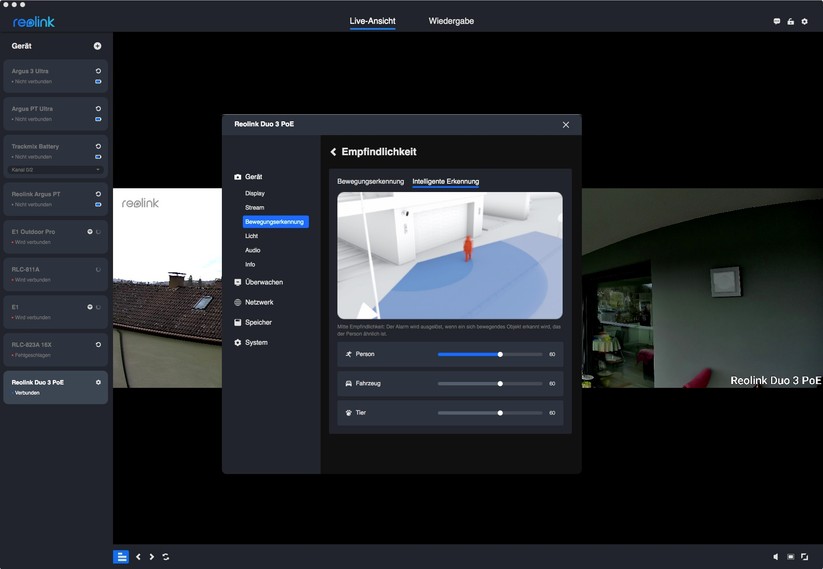Open app settings gear in top right
The image size is (823, 569).
(804, 21)
